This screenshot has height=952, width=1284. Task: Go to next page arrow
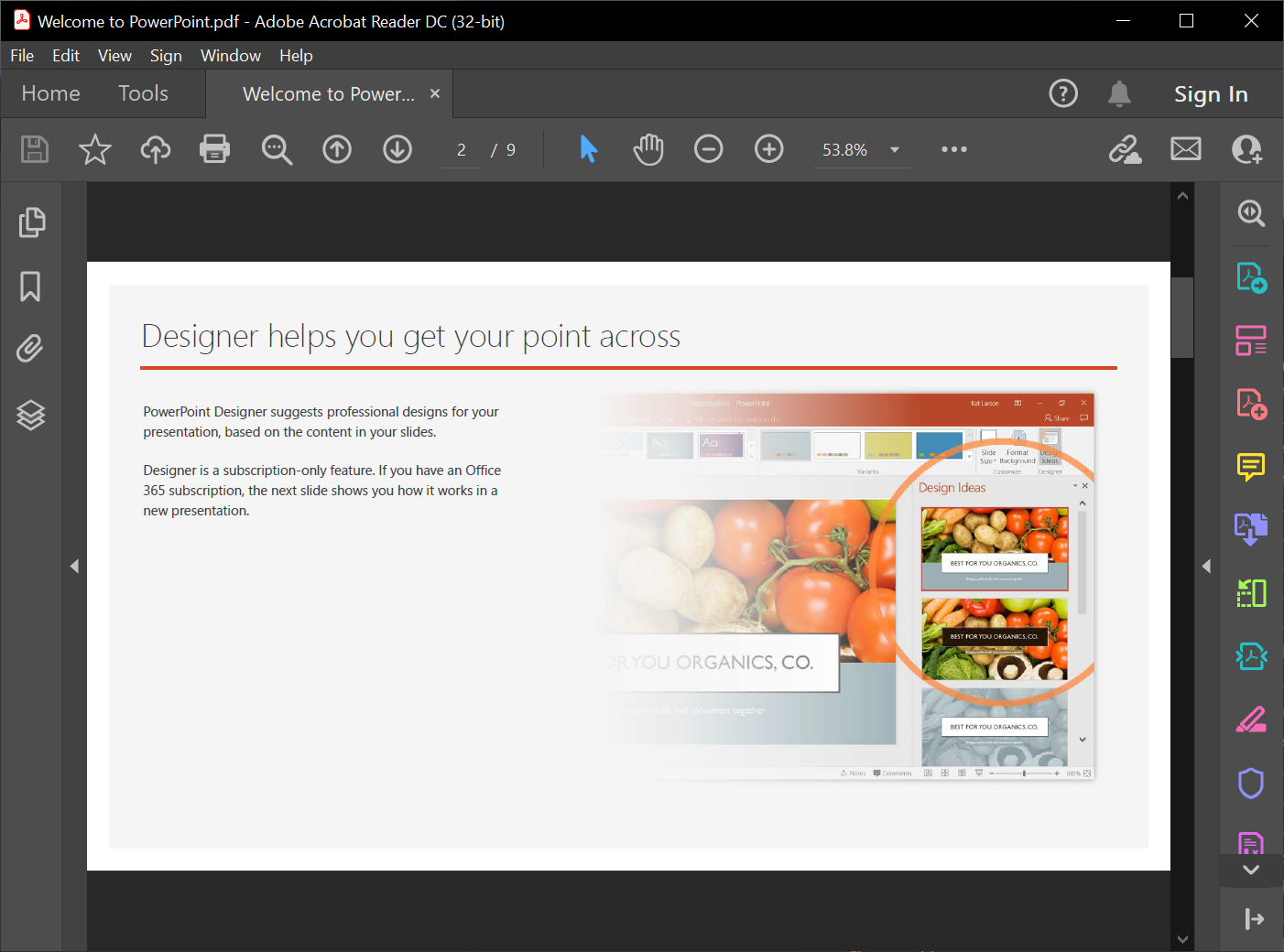[397, 149]
